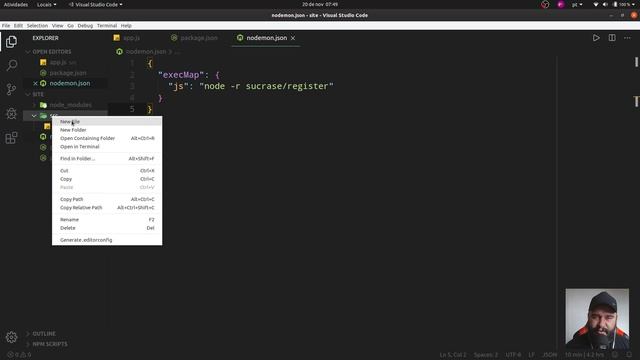This screenshot has width=640, height=360.
Task: Choose Copy Path from context menu
Action: pos(107,199)
